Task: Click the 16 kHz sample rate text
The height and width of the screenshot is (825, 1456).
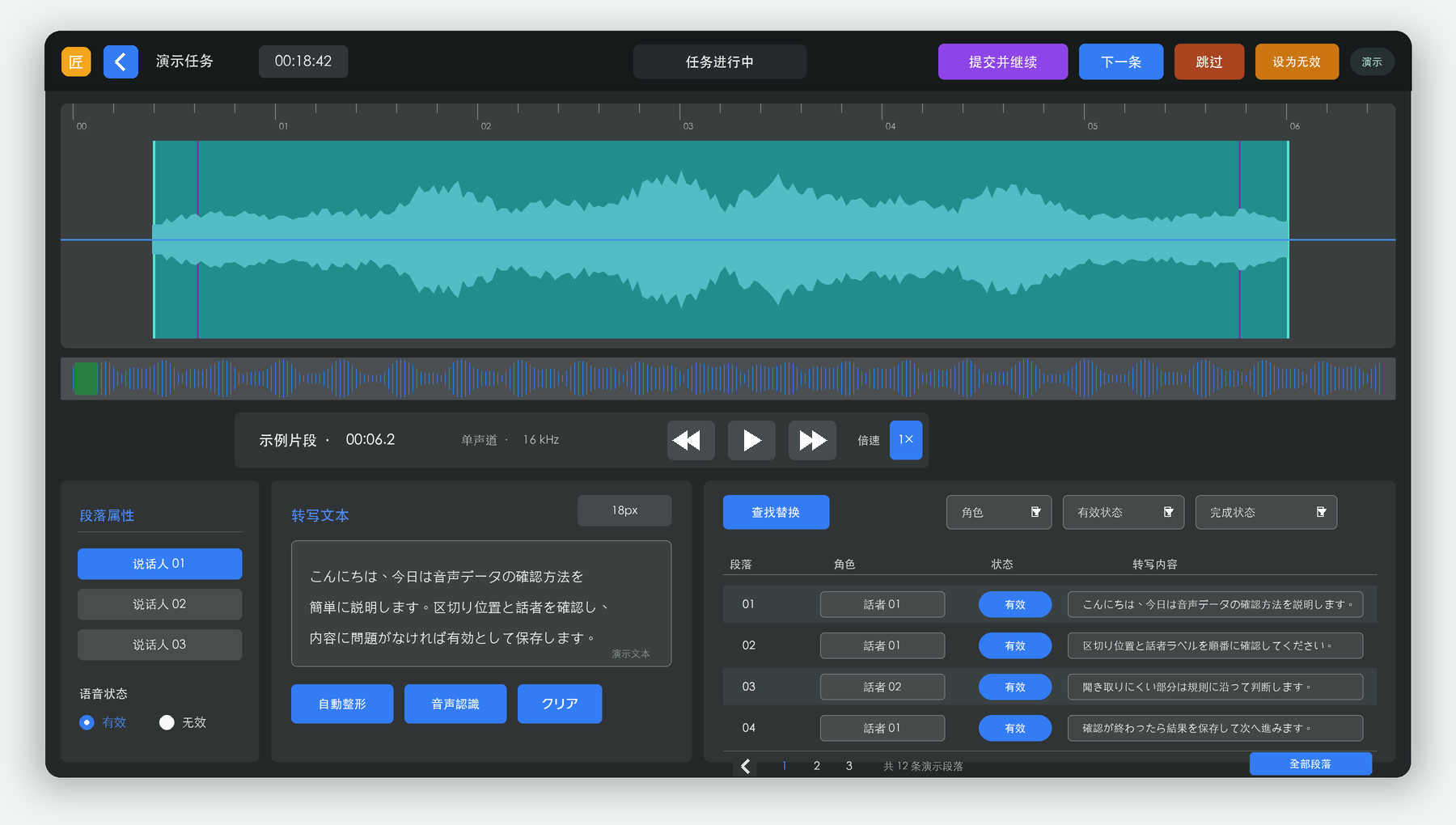Action: click(x=541, y=440)
